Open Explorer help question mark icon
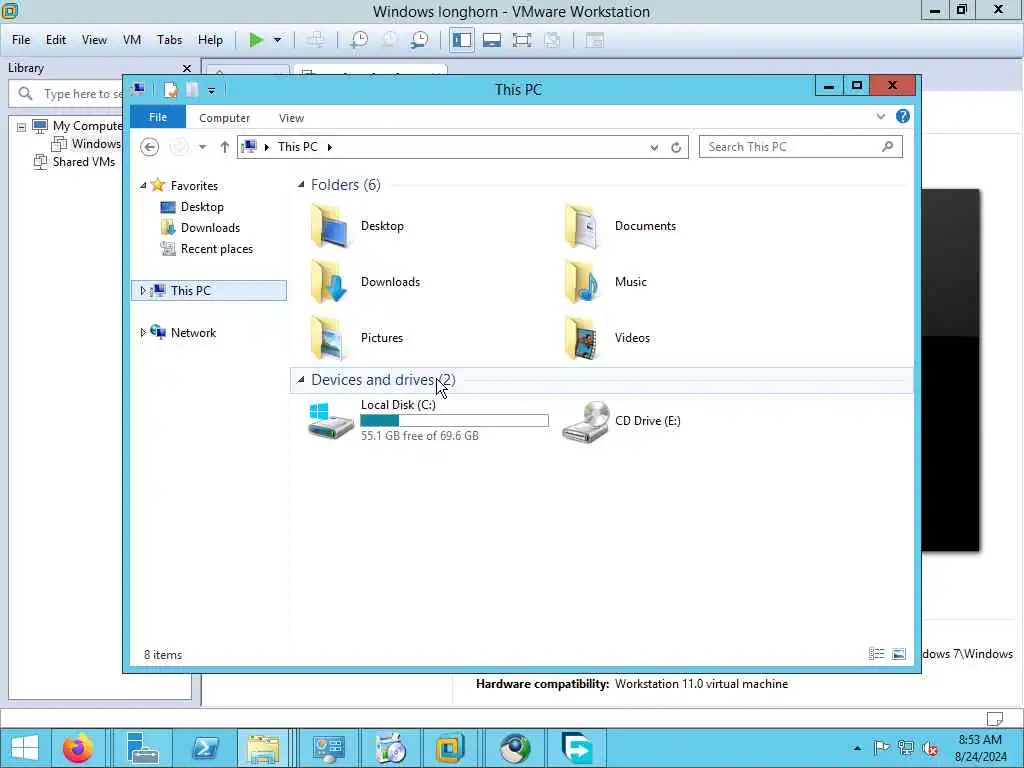1024x768 pixels. (903, 116)
